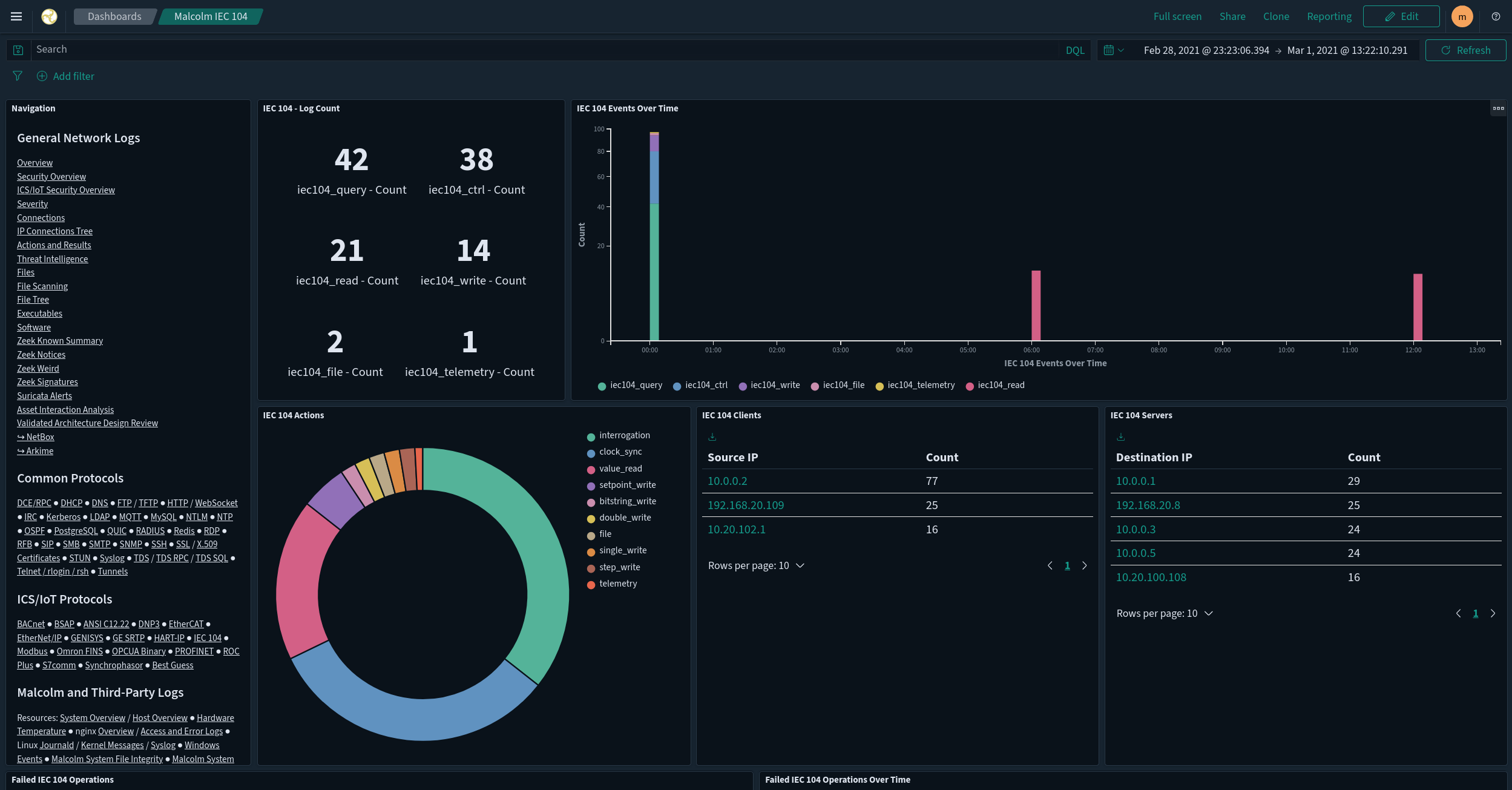Toggle iec104_read legend series
This screenshot has width=1512, height=790.
(995, 386)
